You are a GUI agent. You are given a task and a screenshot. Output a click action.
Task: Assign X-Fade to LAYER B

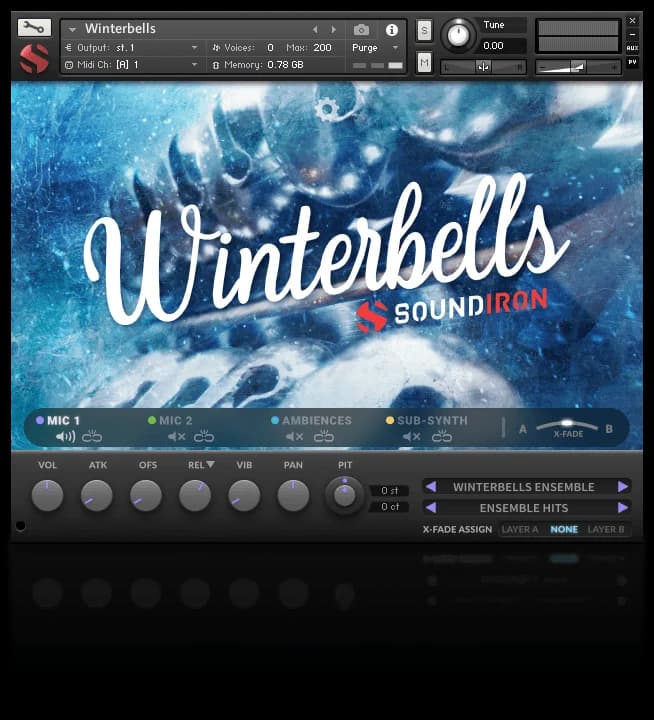[x=606, y=529]
